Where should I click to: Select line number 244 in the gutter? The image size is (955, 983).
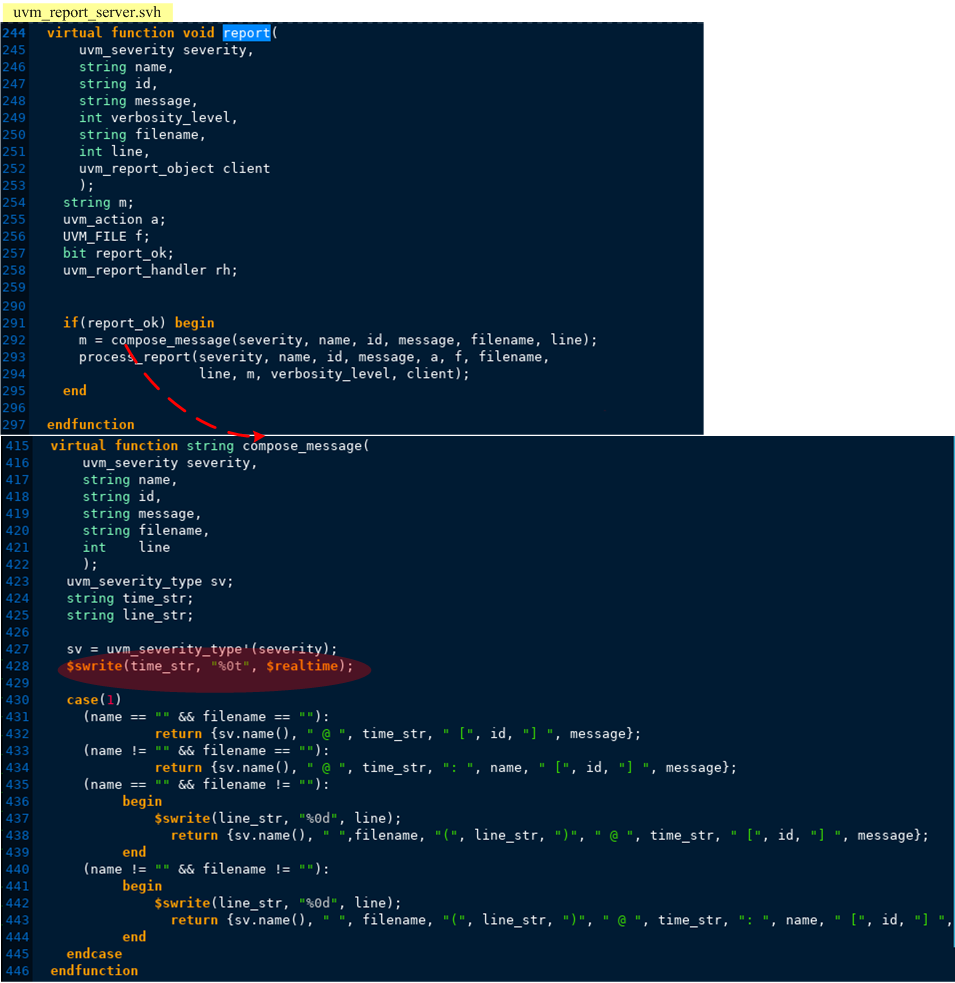pyautogui.click(x=14, y=33)
